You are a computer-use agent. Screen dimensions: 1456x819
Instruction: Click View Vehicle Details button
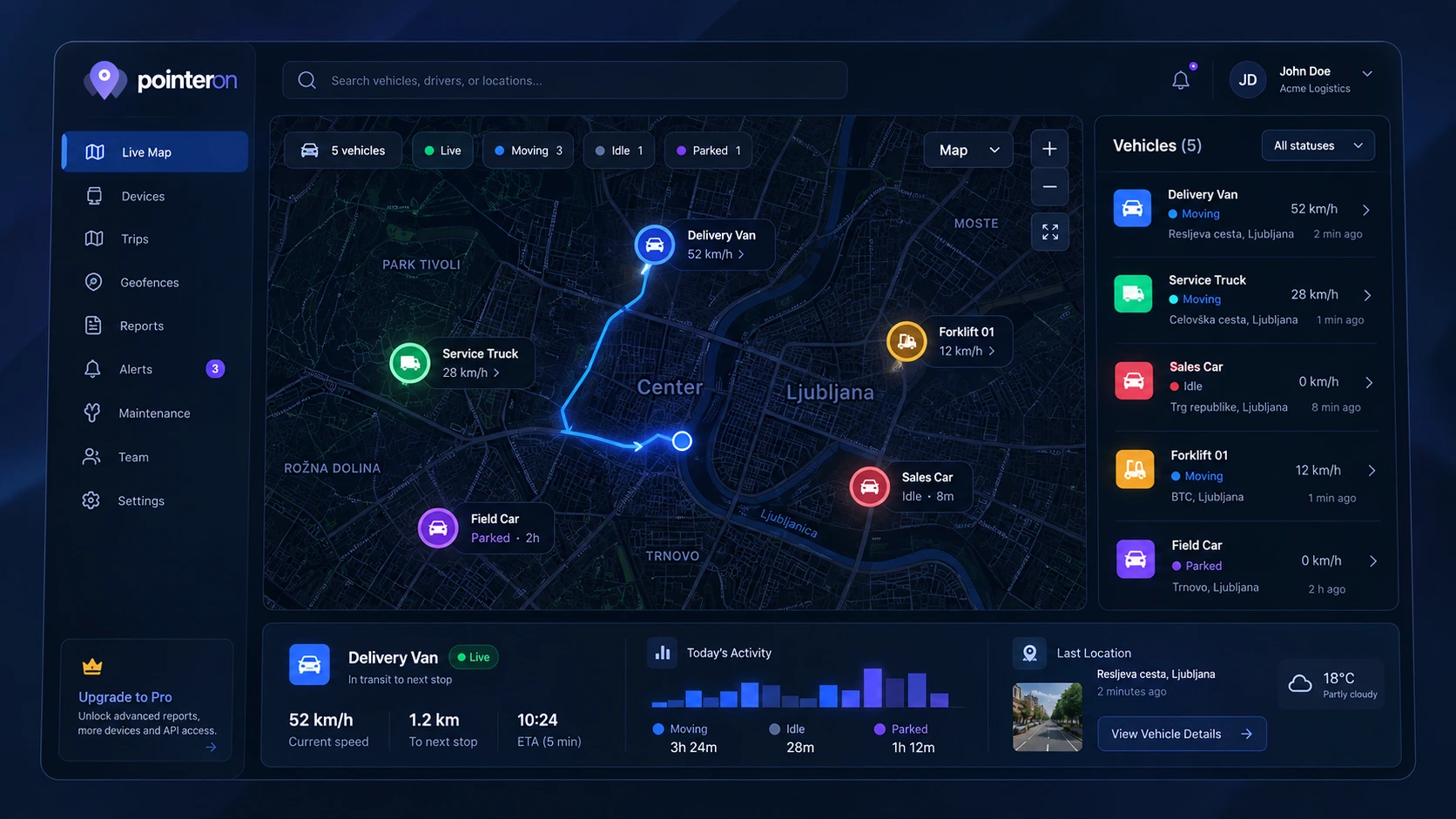coord(1182,734)
